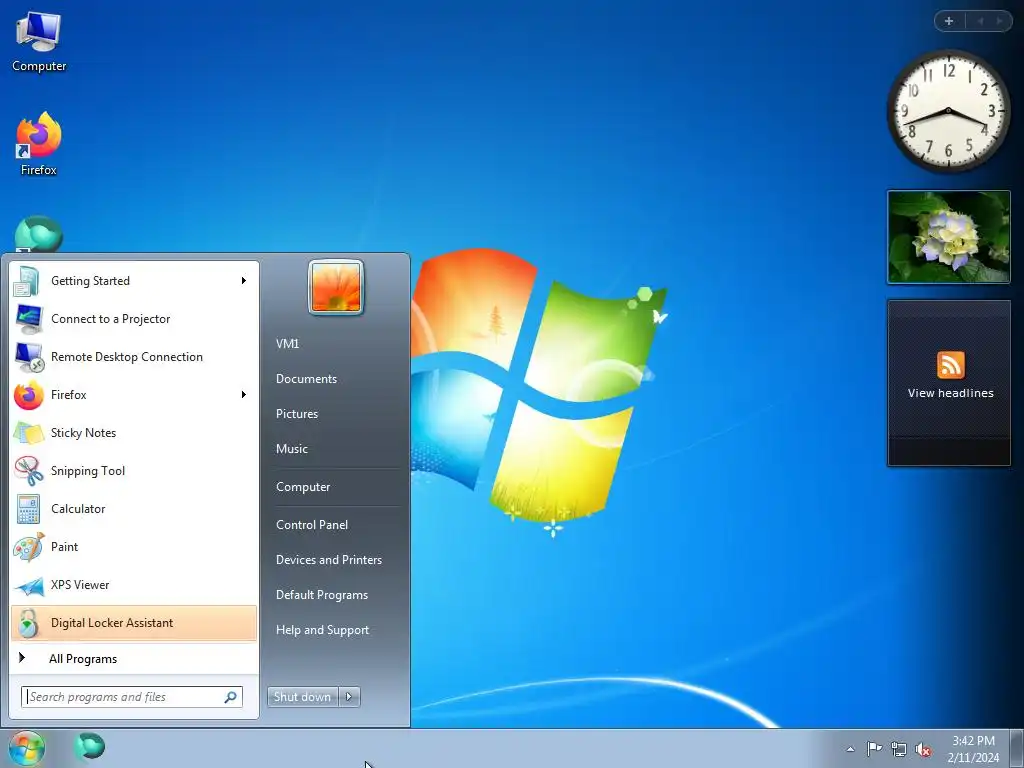
Task: Click the Calculator icon
Action: [28, 509]
